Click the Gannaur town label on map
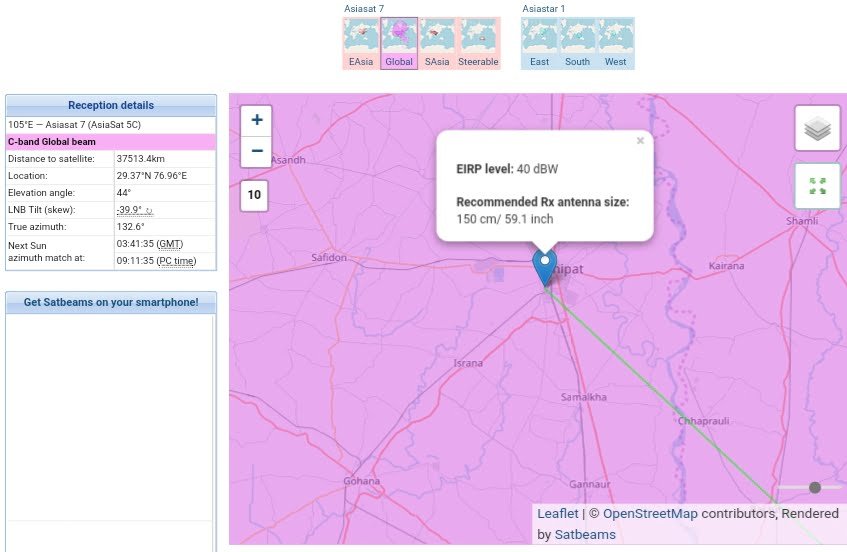The height and width of the screenshot is (552, 847). tap(589, 484)
